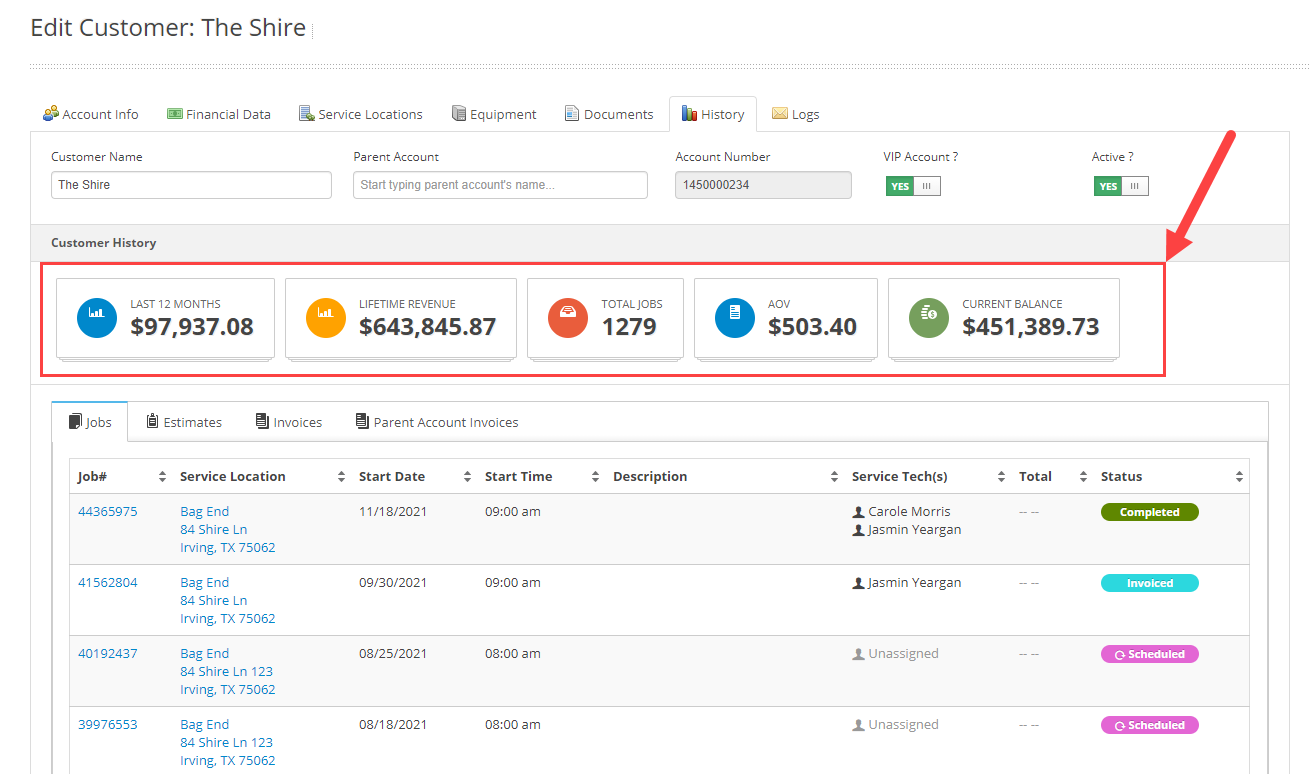The height and width of the screenshot is (774, 1311).
Task: Click the Last 12 Months blue chart icon
Action: tap(97, 318)
